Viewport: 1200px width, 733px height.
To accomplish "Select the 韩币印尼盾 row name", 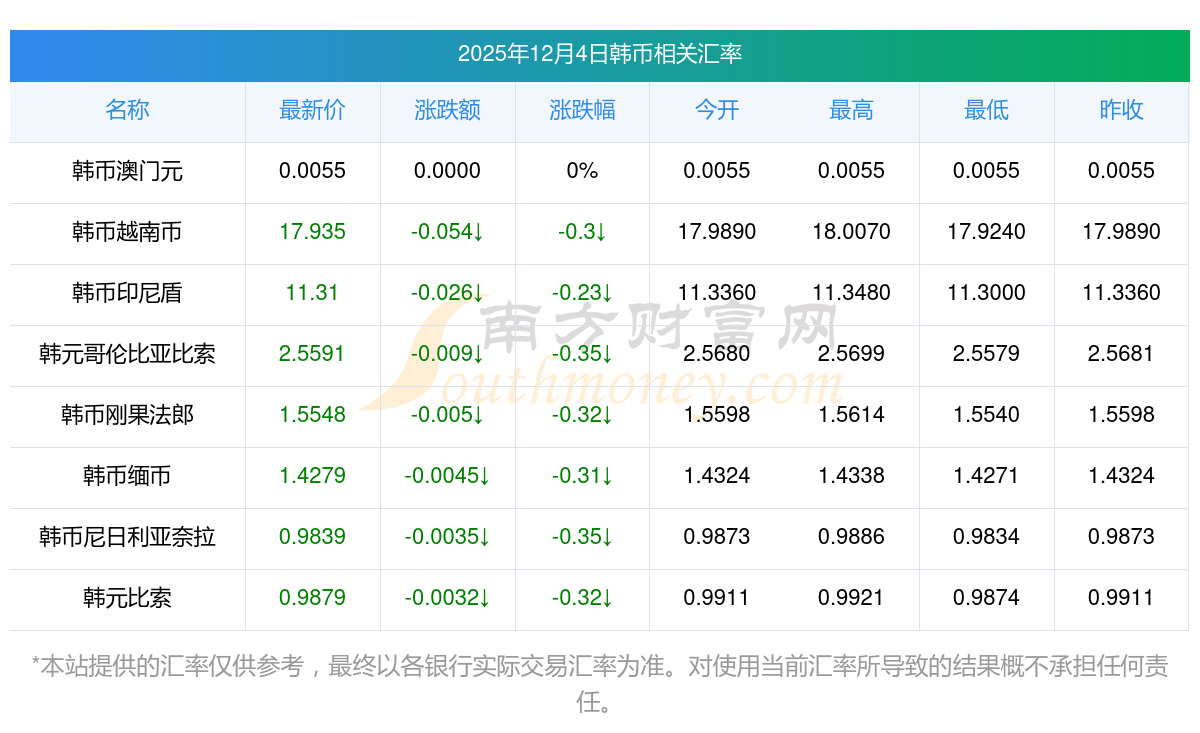I will click(x=127, y=293).
